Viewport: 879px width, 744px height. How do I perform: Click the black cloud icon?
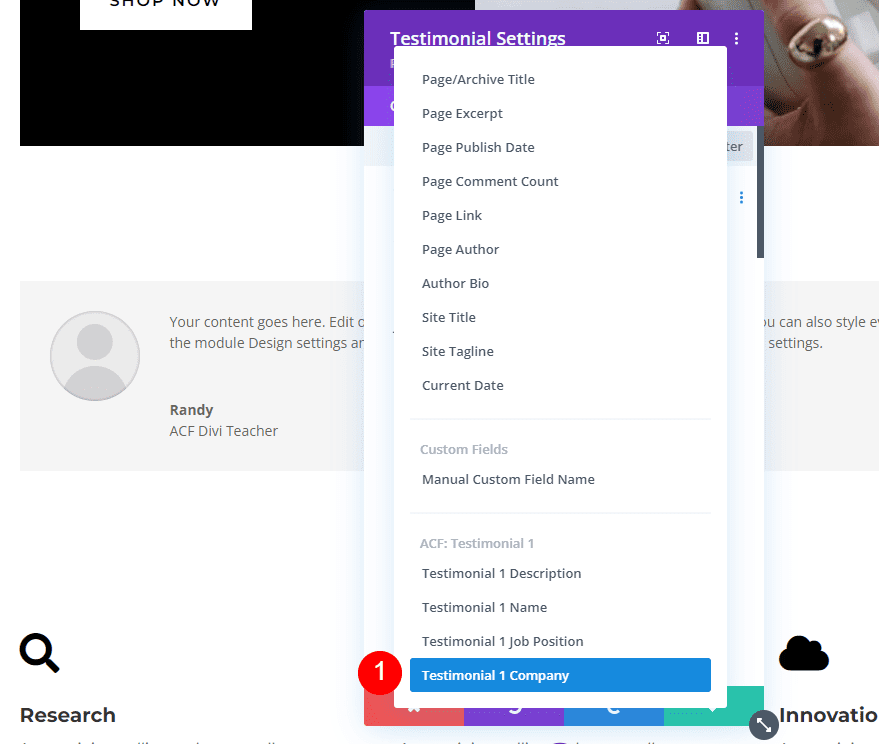click(804, 653)
